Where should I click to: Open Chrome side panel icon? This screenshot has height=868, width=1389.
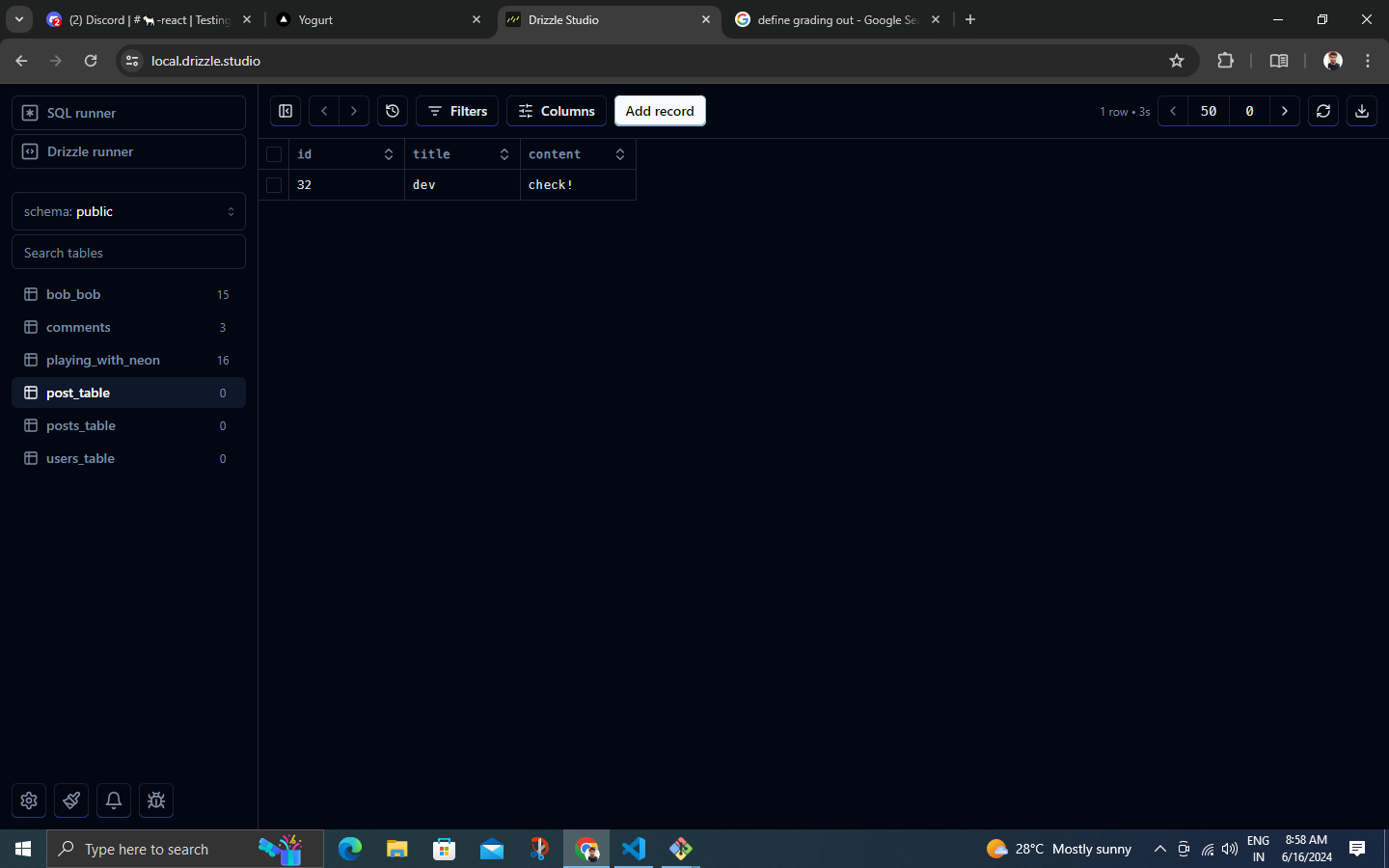click(1279, 61)
